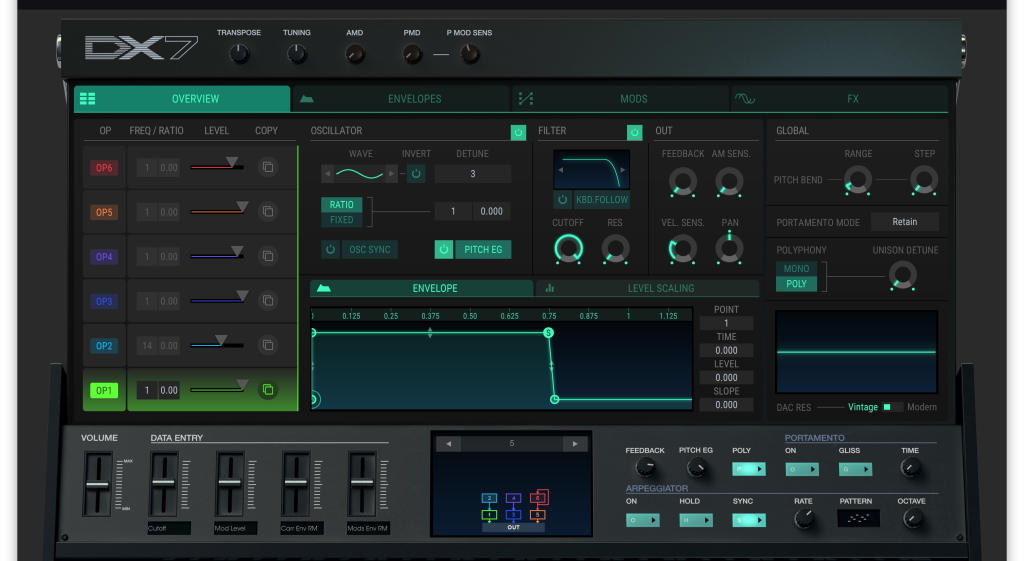Click the copy icon for OP1

click(267, 390)
